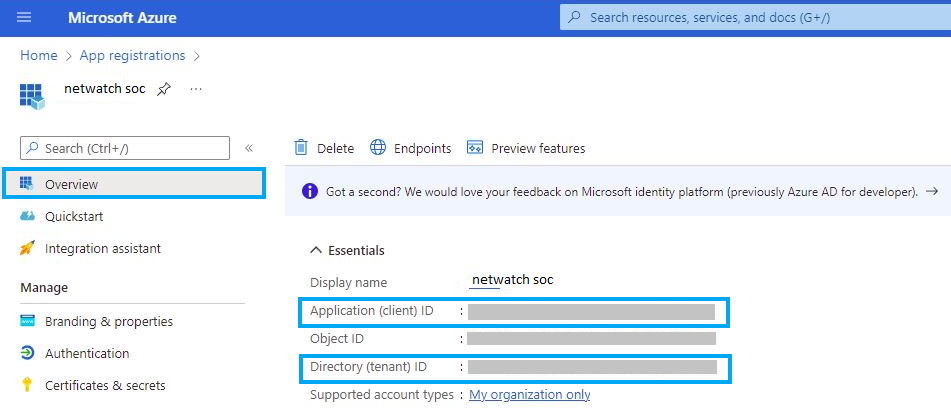951x408 pixels.
Task: Click the info icon in feedback banner
Action: 309,192
